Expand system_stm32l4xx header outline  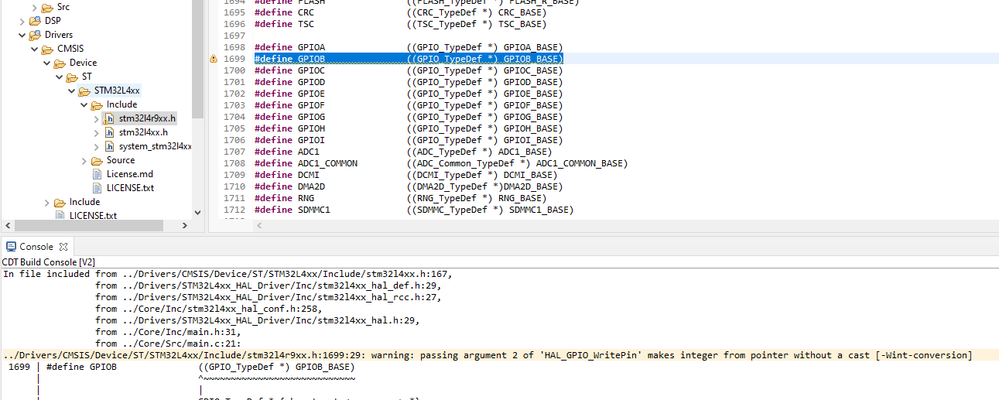[96, 146]
